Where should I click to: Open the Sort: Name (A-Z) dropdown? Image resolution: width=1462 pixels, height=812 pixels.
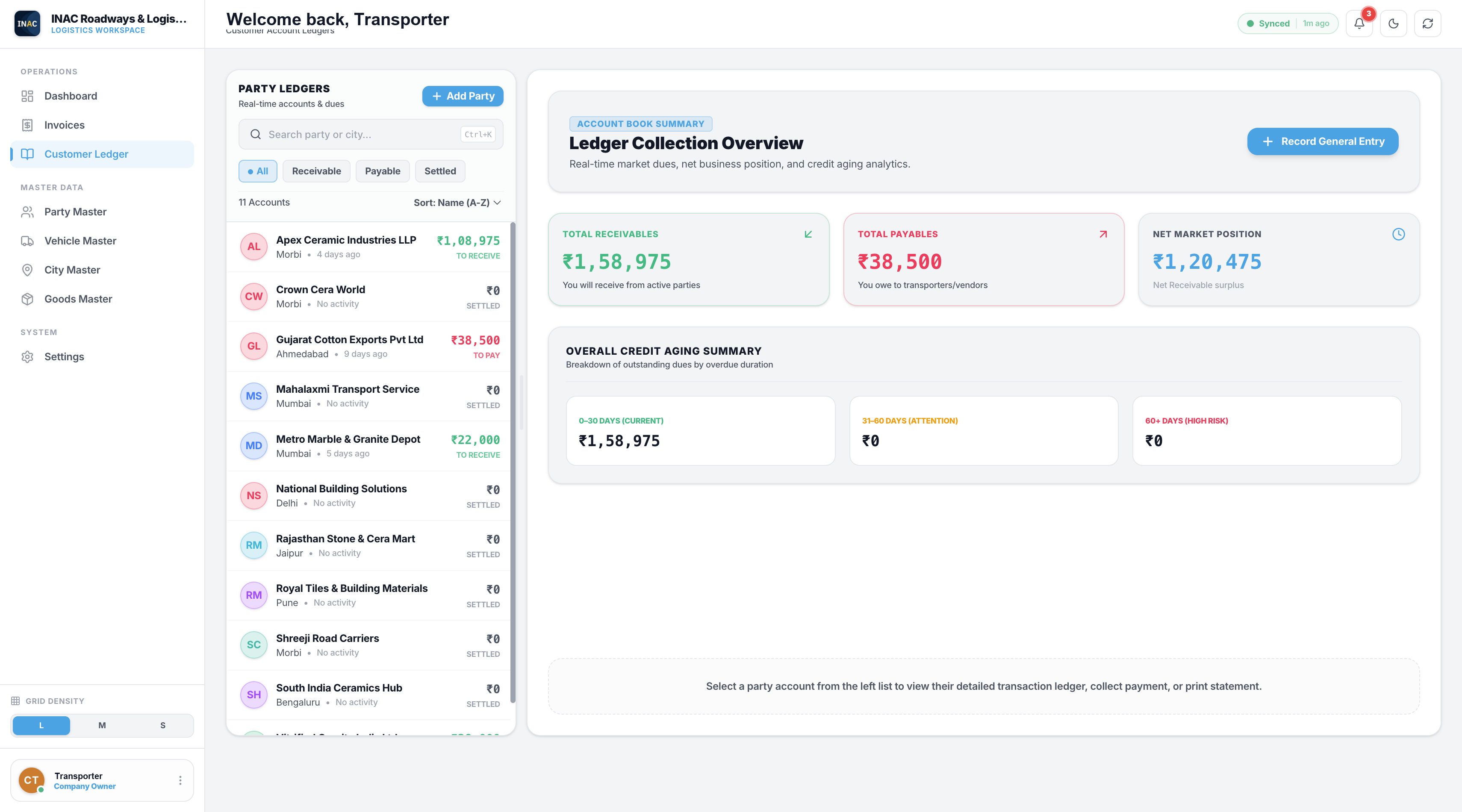tap(457, 203)
